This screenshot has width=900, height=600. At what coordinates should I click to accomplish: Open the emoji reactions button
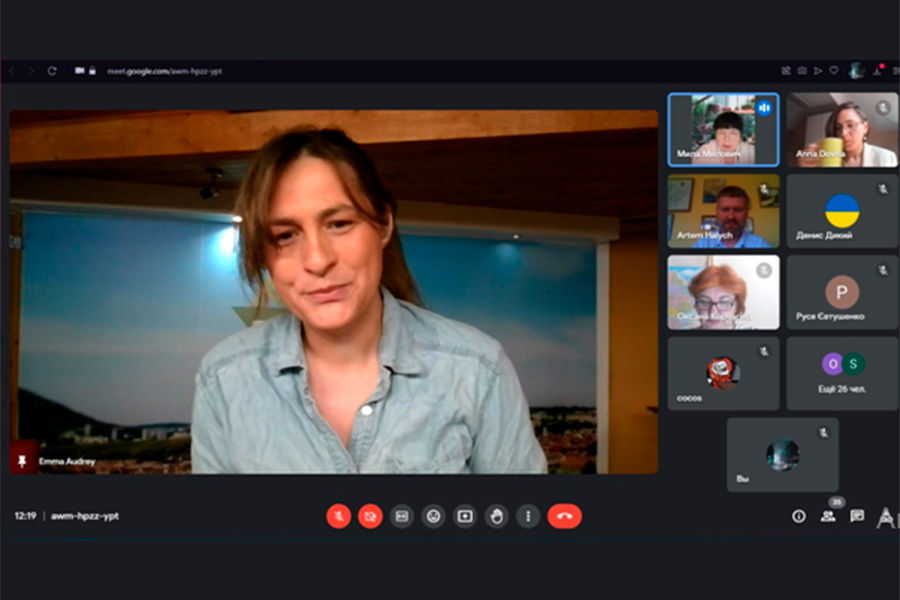tap(433, 516)
